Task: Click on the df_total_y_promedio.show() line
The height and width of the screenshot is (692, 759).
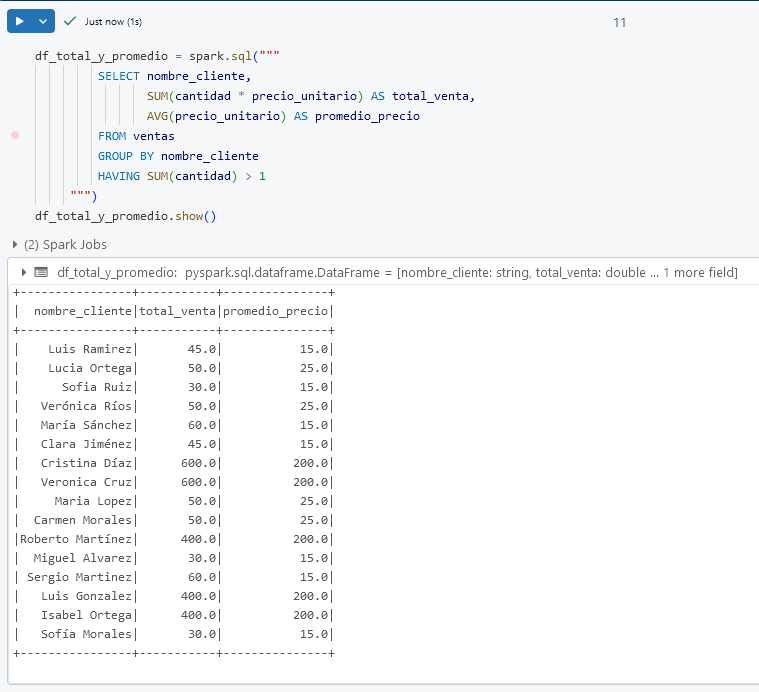Action: coord(125,216)
